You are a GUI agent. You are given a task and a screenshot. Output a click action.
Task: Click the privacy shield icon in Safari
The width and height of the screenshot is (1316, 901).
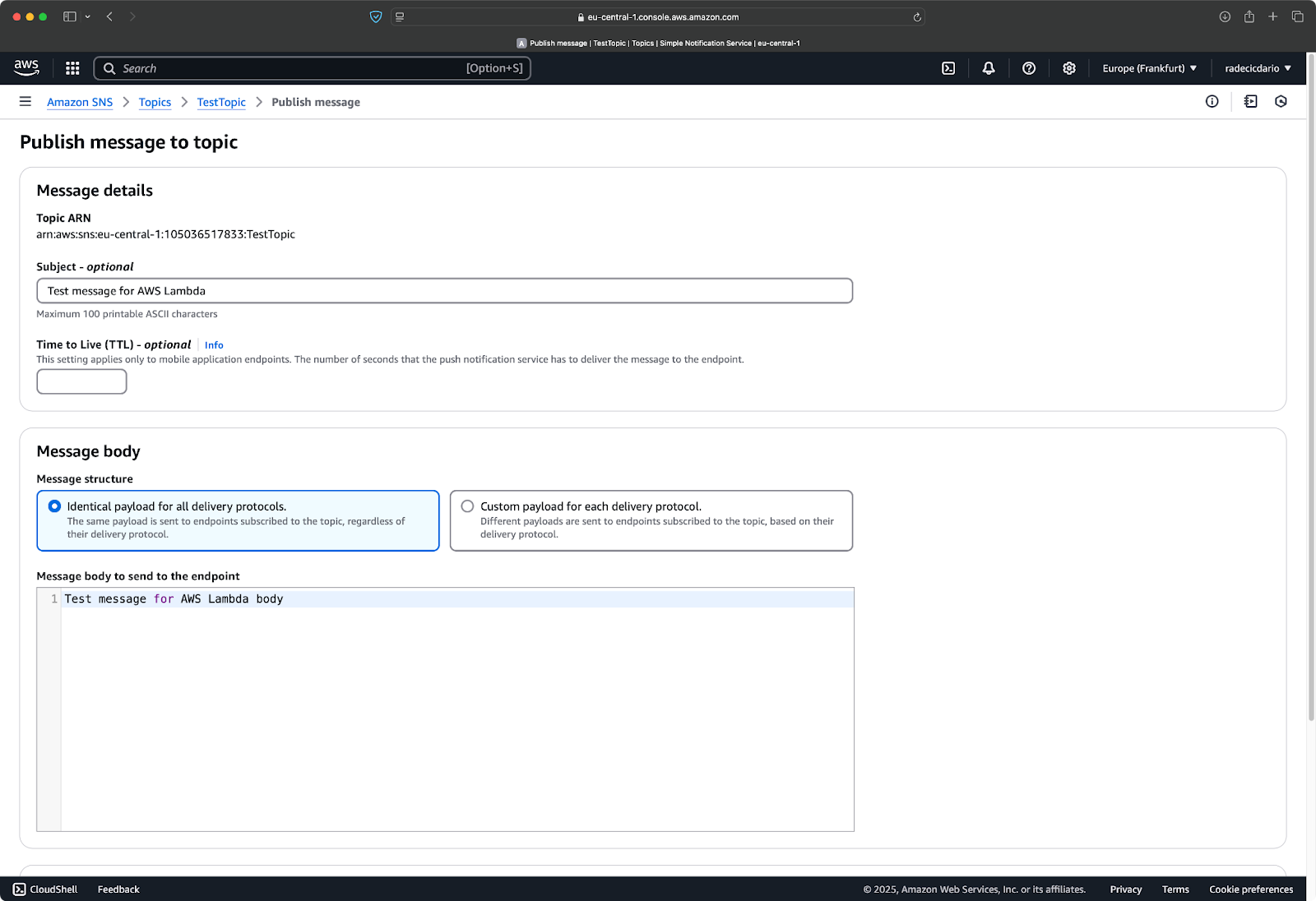(376, 16)
